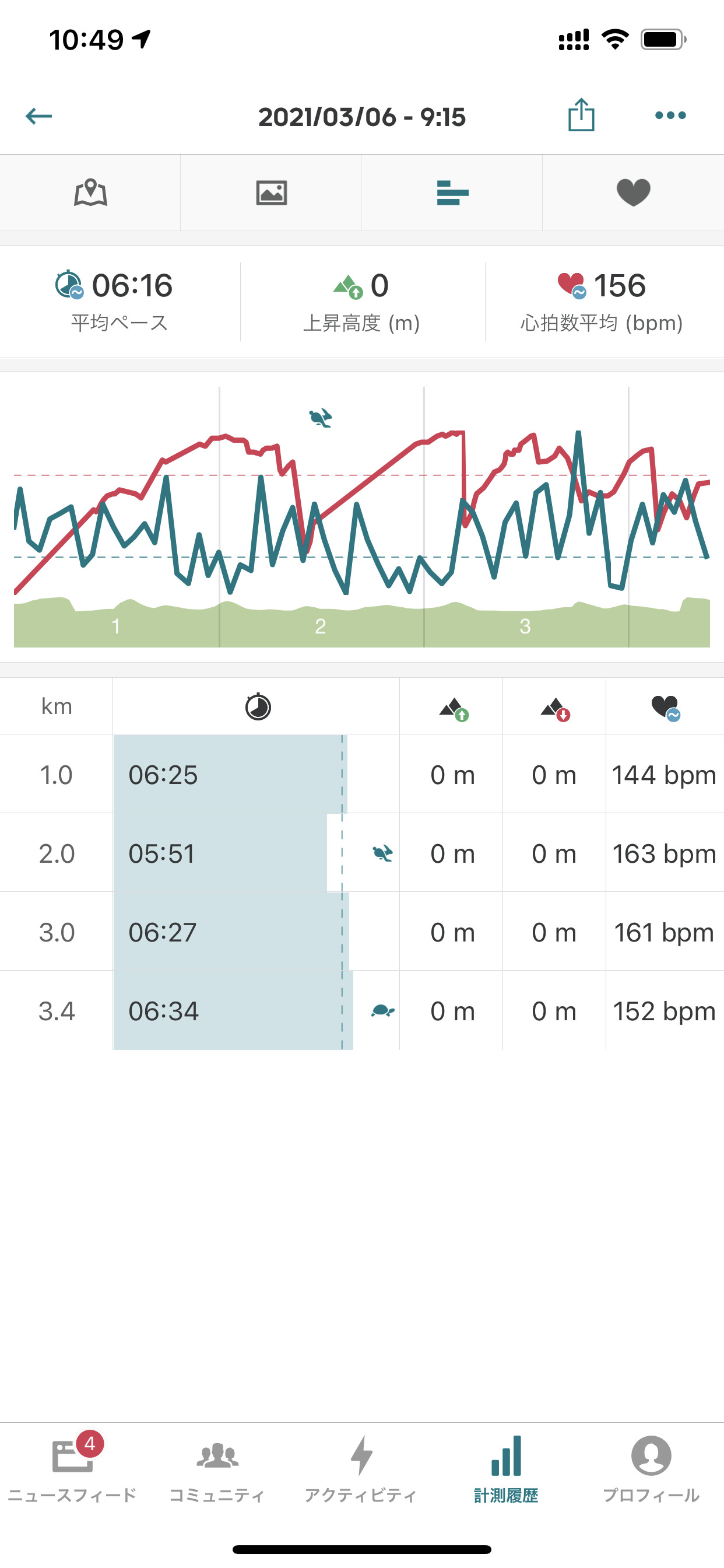Tap the rabbit marker on the chart

[321, 418]
